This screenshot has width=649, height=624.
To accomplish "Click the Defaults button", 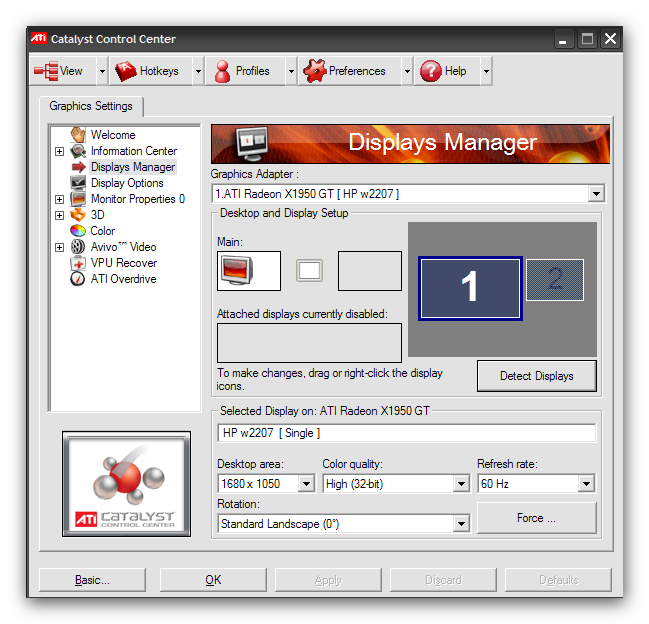I will [558, 580].
